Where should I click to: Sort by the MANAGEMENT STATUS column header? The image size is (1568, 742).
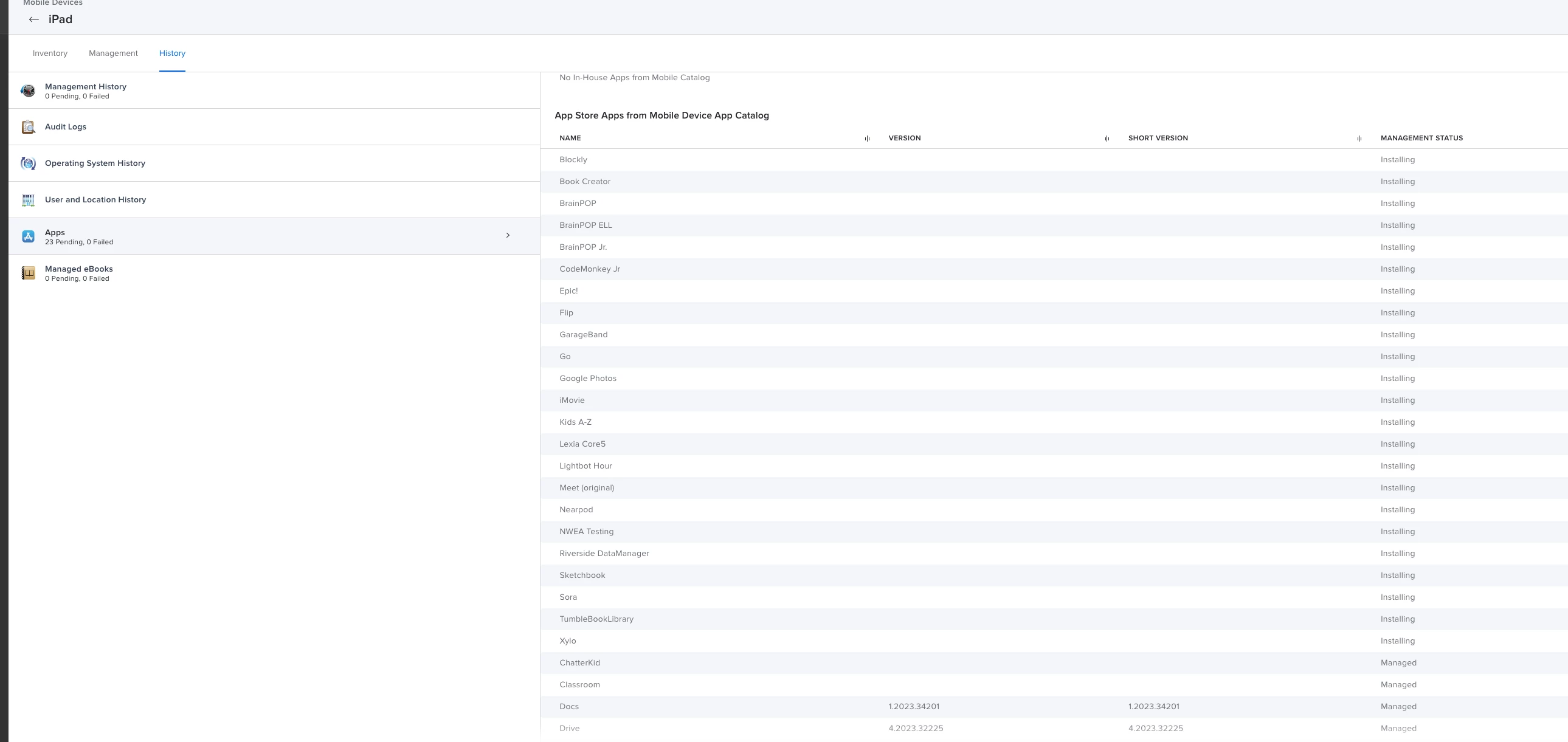tap(1422, 138)
